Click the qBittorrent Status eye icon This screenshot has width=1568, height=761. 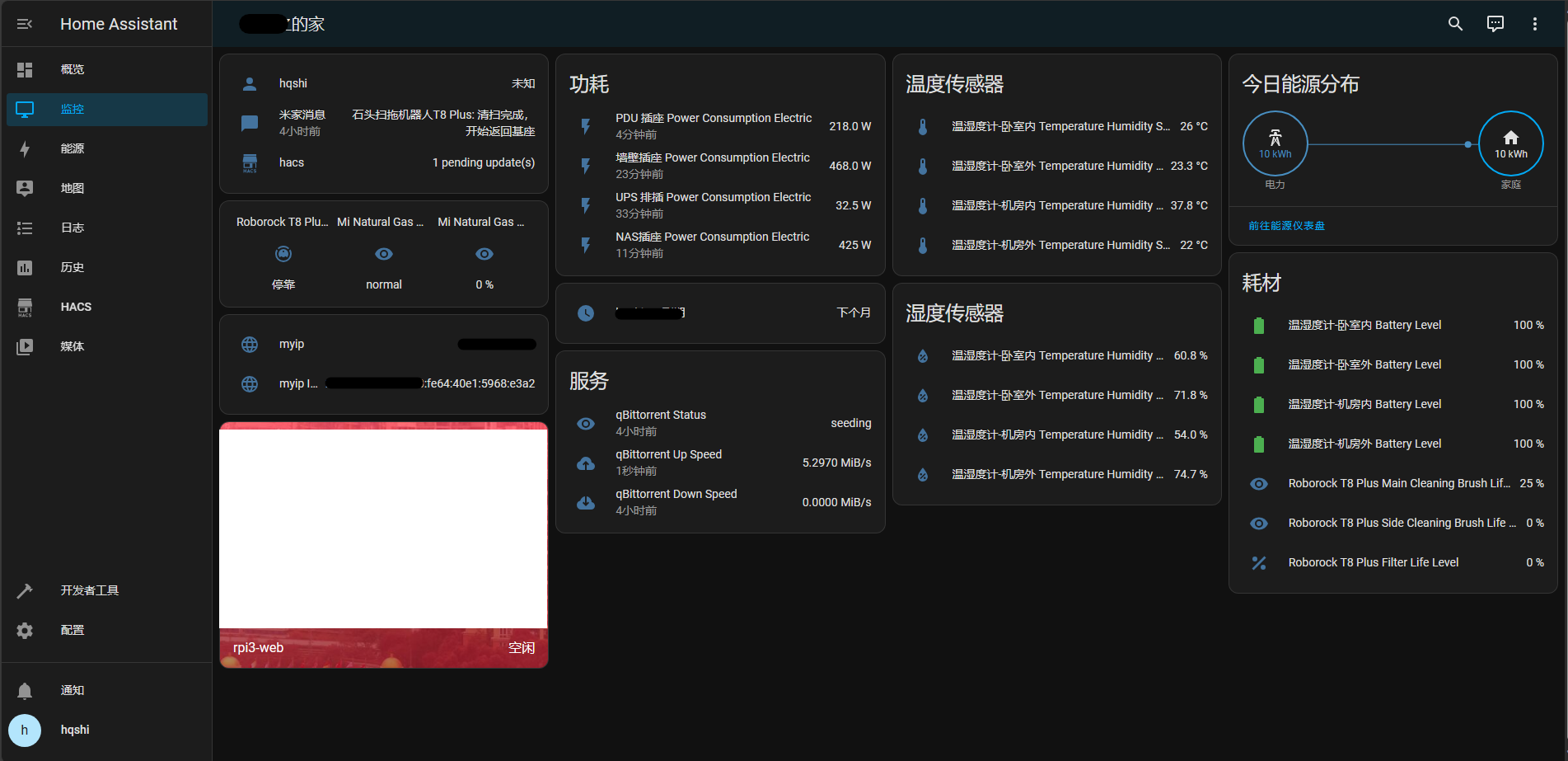[x=586, y=424]
